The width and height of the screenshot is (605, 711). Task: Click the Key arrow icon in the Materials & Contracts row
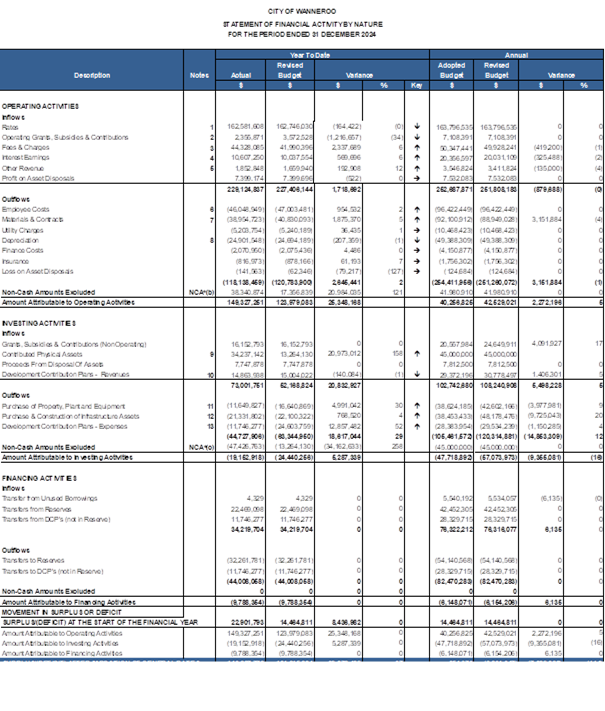(x=417, y=218)
